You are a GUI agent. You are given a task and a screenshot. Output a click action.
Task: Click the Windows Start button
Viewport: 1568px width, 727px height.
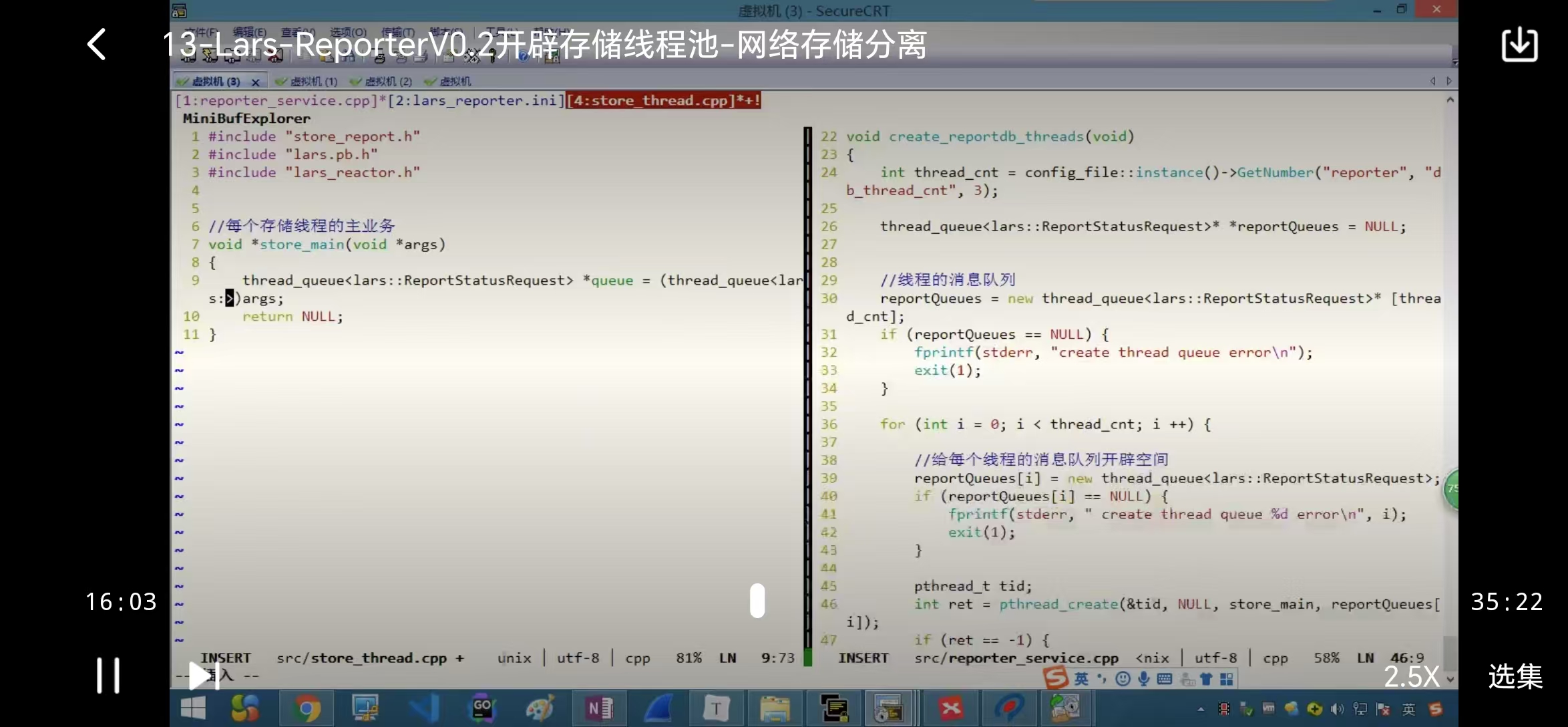(193, 708)
